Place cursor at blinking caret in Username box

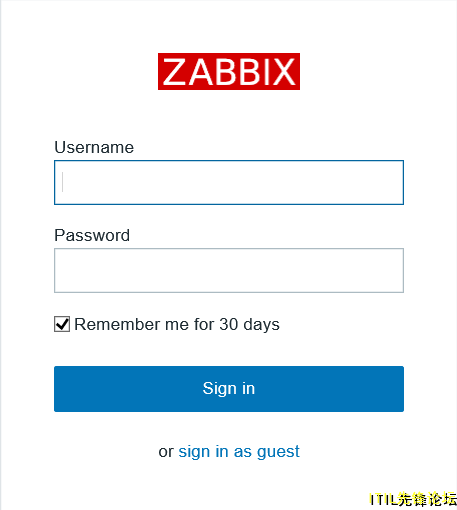click(63, 182)
